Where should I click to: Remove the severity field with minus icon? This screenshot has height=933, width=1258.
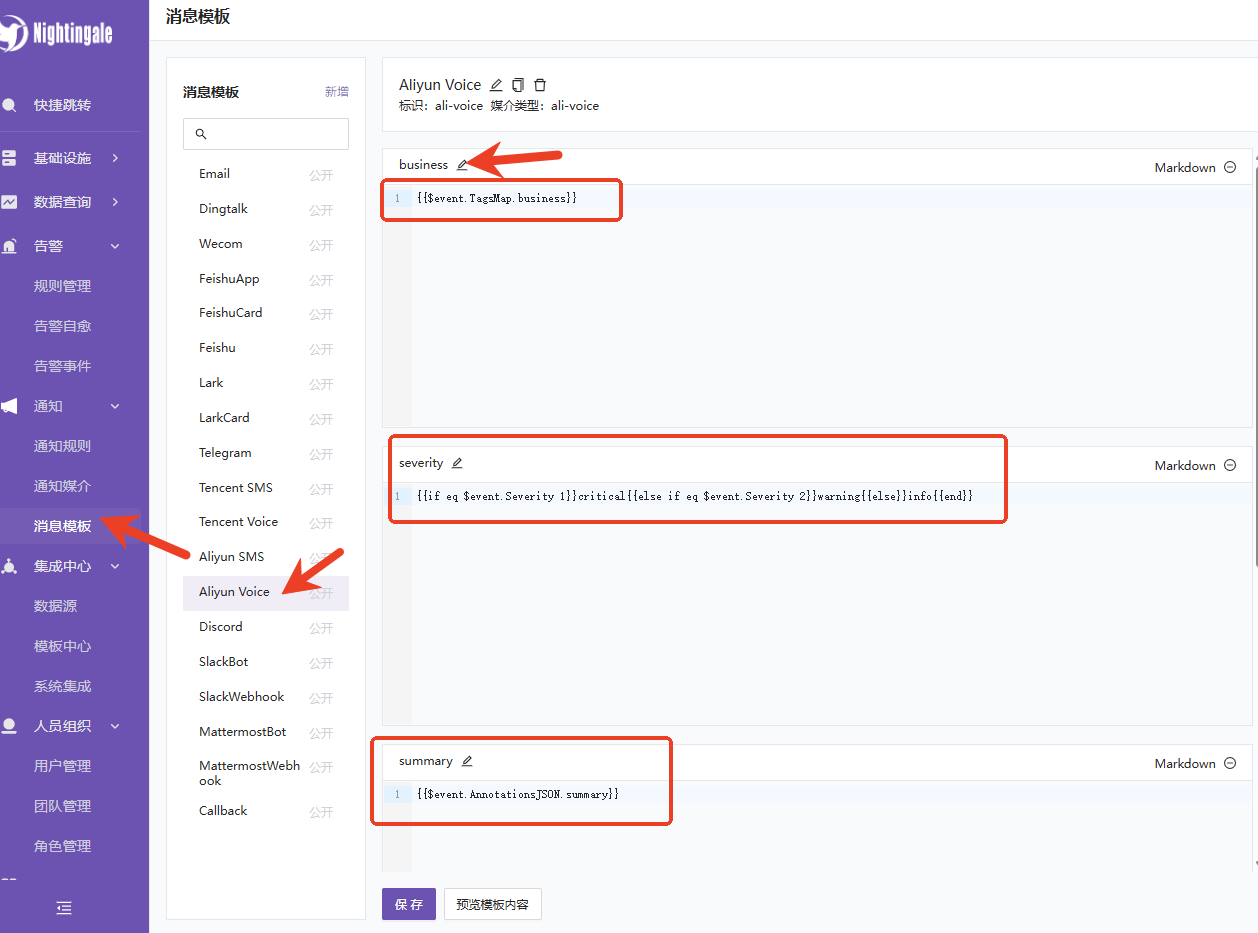point(1230,466)
